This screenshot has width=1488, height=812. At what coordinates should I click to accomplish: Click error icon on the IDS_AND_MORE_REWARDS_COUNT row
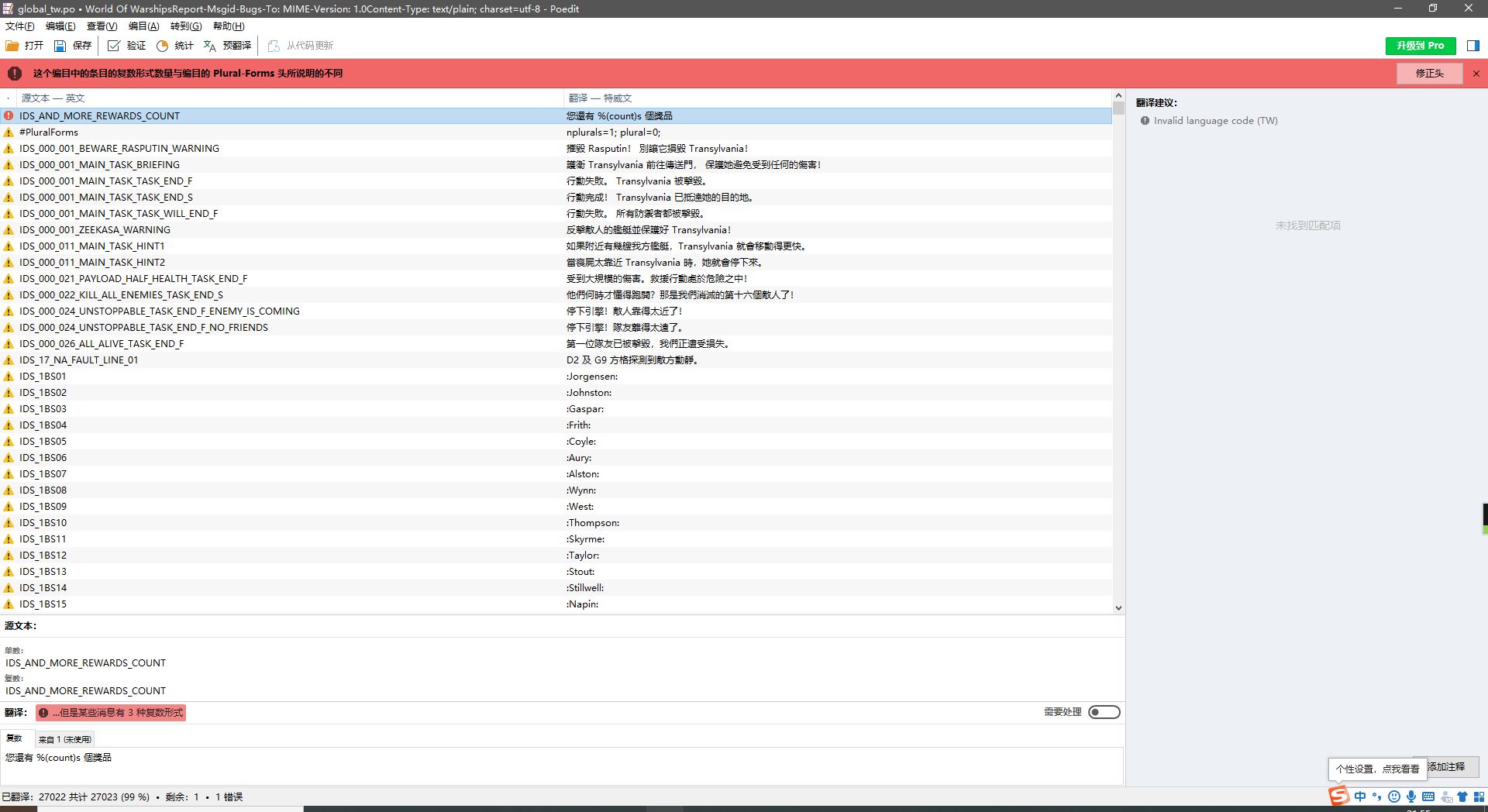9,115
